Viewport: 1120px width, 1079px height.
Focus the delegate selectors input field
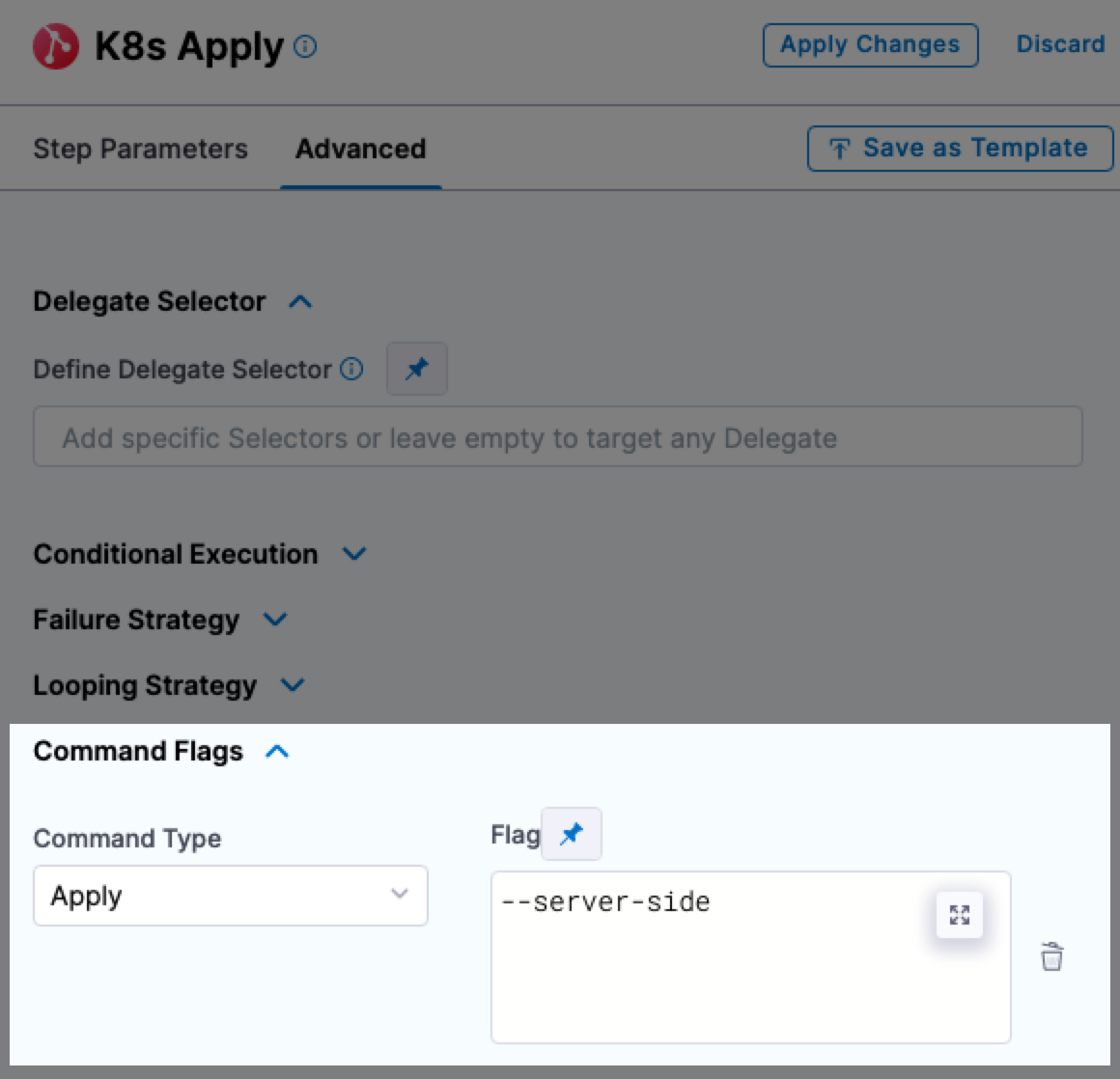(558, 438)
